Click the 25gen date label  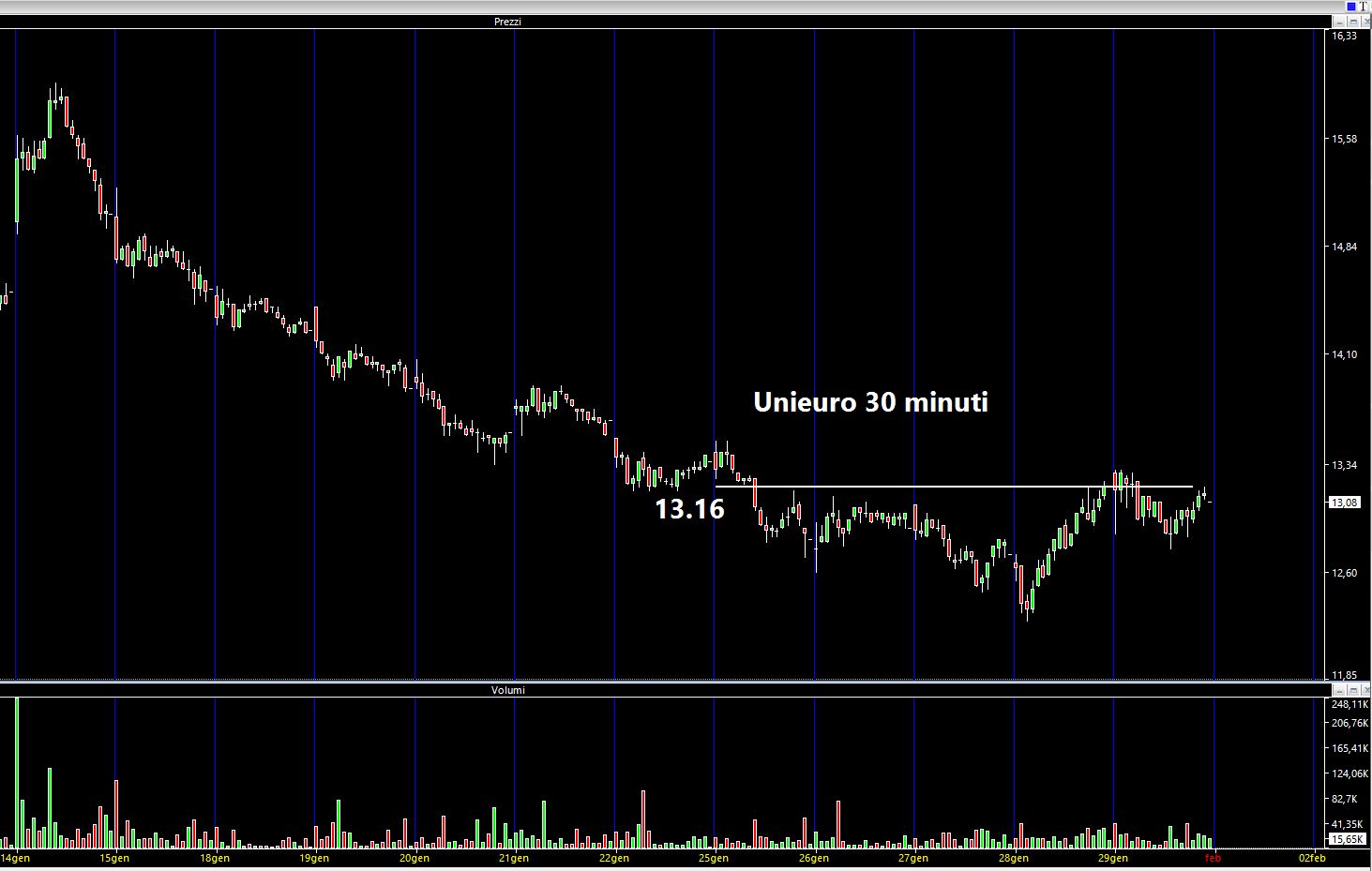[x=714, y=858]
